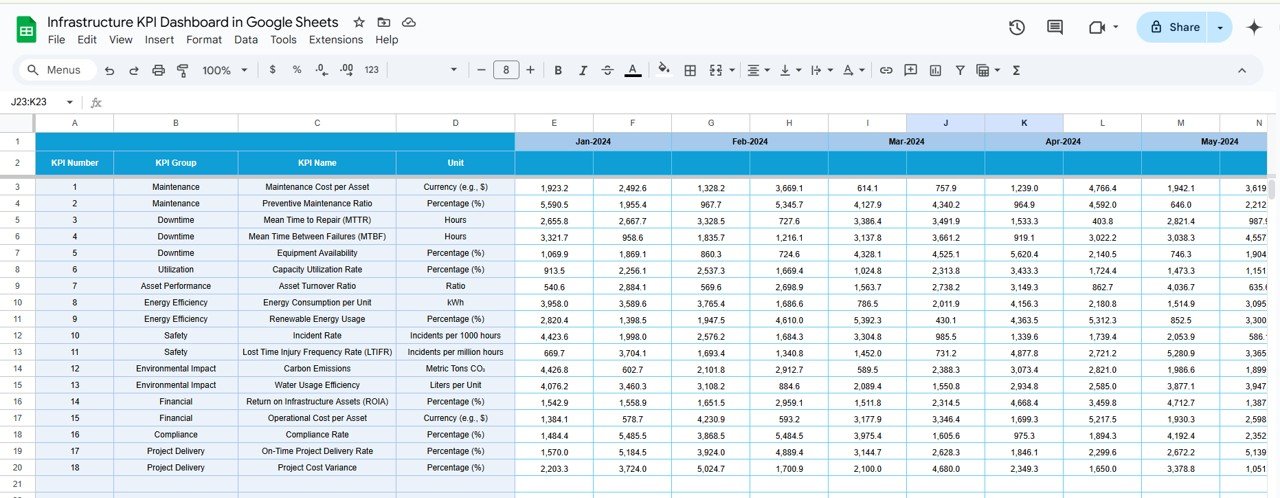Expand Share options arrow
Image resolution: width=1280 pixels, height=498 pixels.
click(x=1220, y=27)
